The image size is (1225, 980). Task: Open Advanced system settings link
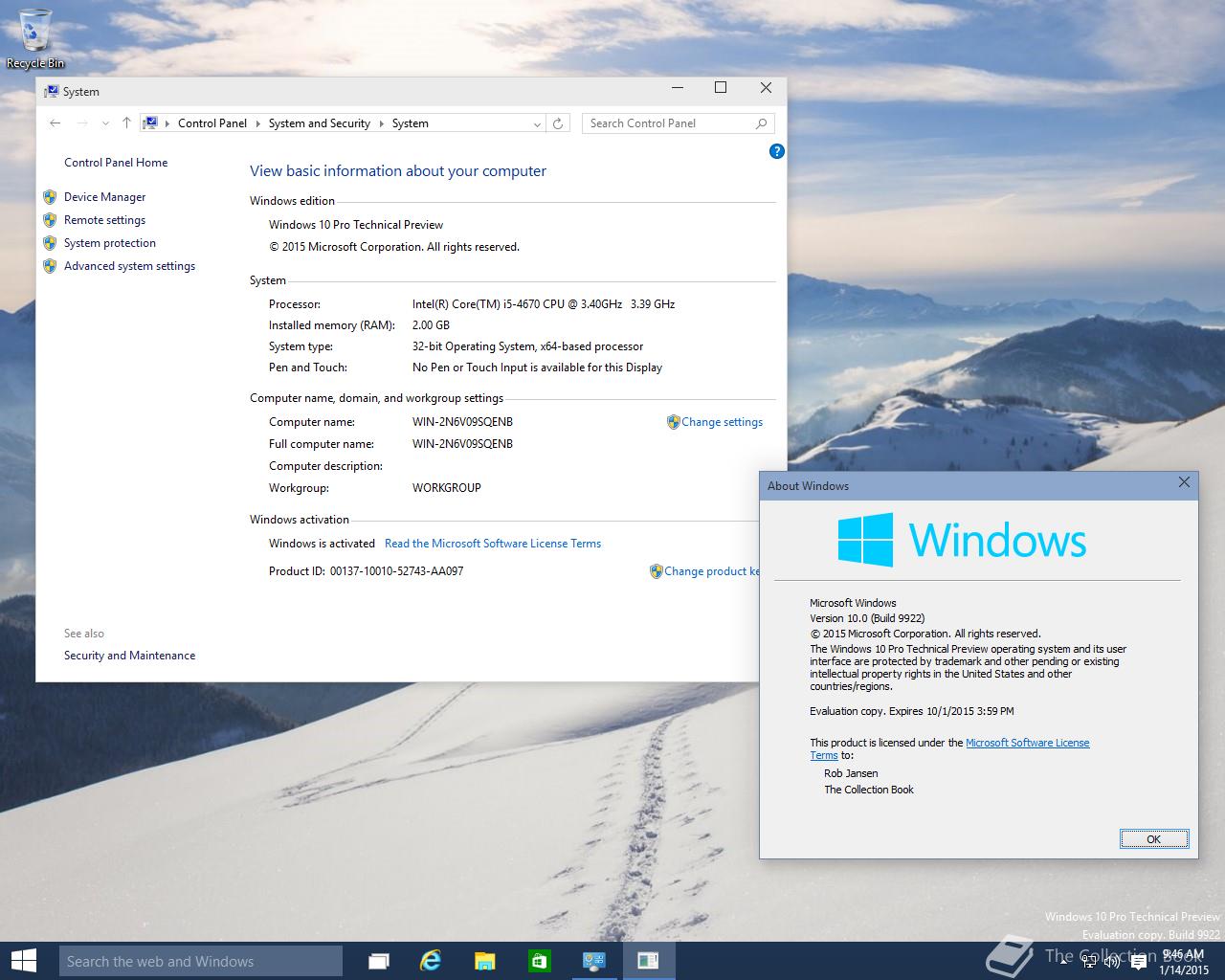pos(130,266)
